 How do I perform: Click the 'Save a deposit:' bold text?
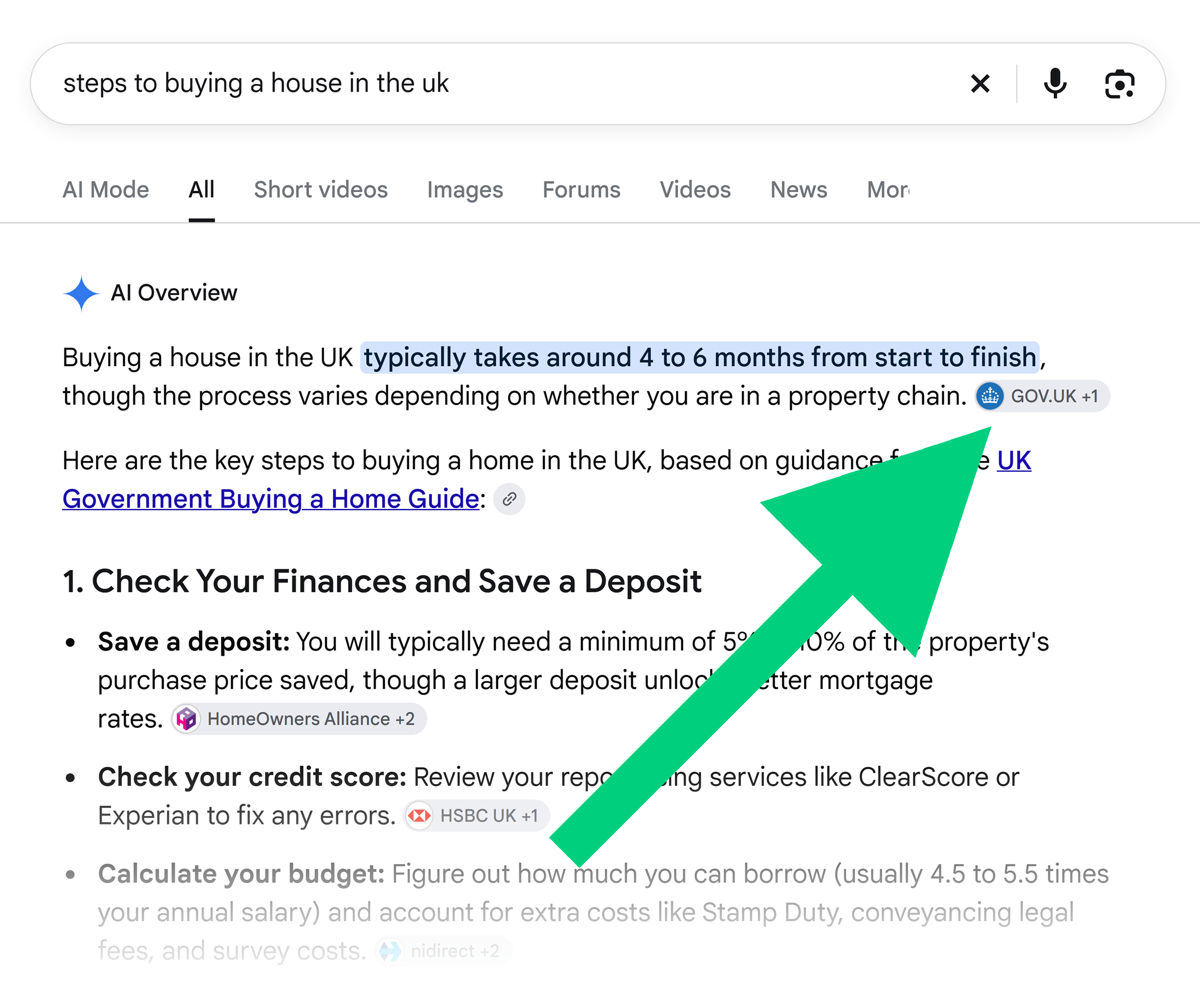(x=194, y=642)
